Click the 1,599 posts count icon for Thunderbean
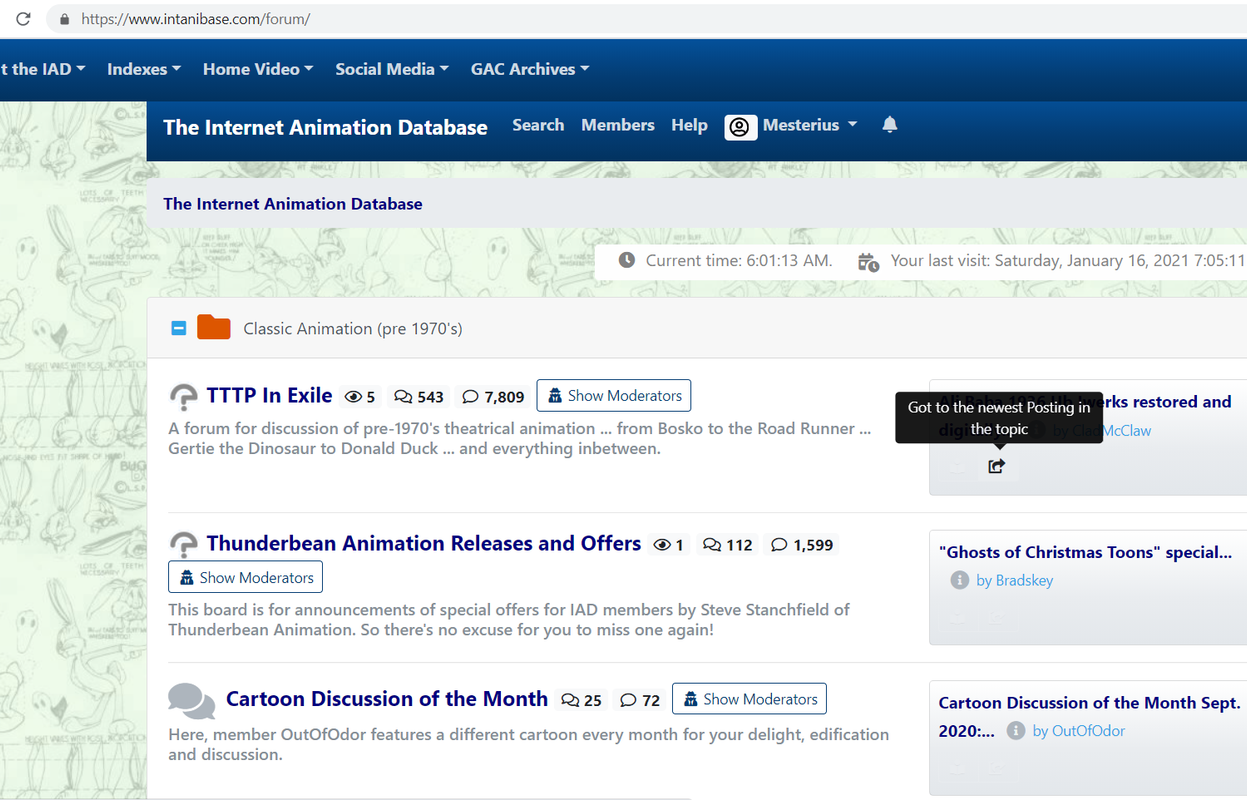The height and width of the screenshot is (800, 1247). [779, 545]
